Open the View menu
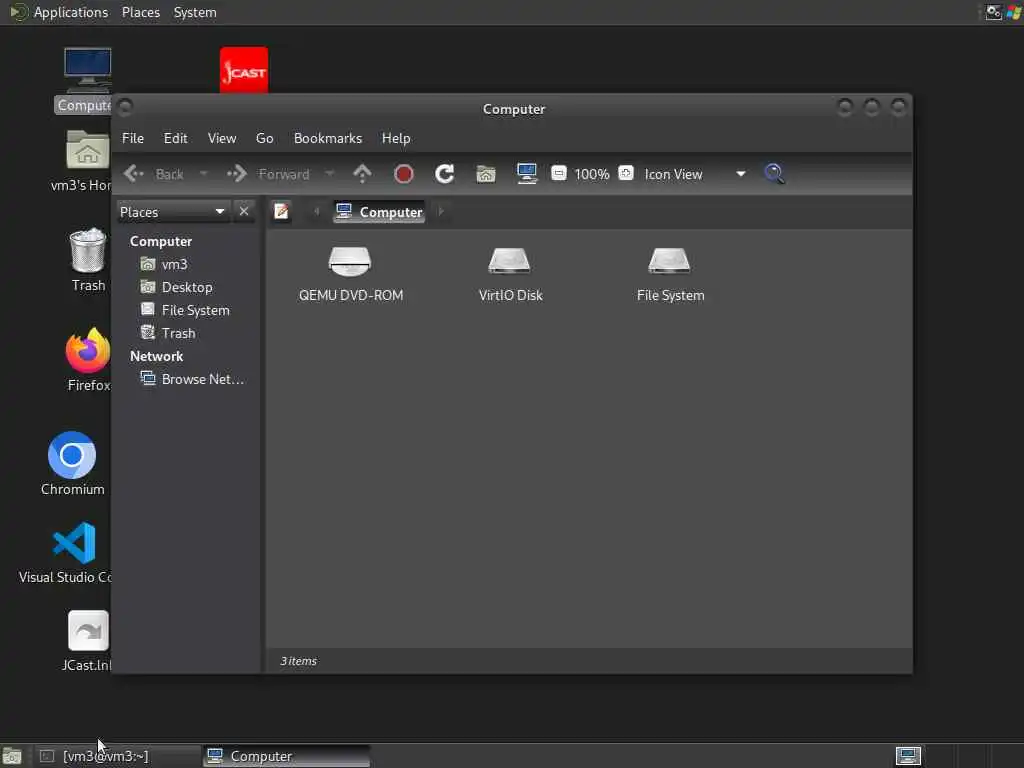Image resolution: width=1024 pixels, height=768 pixels. click(221, 138)
